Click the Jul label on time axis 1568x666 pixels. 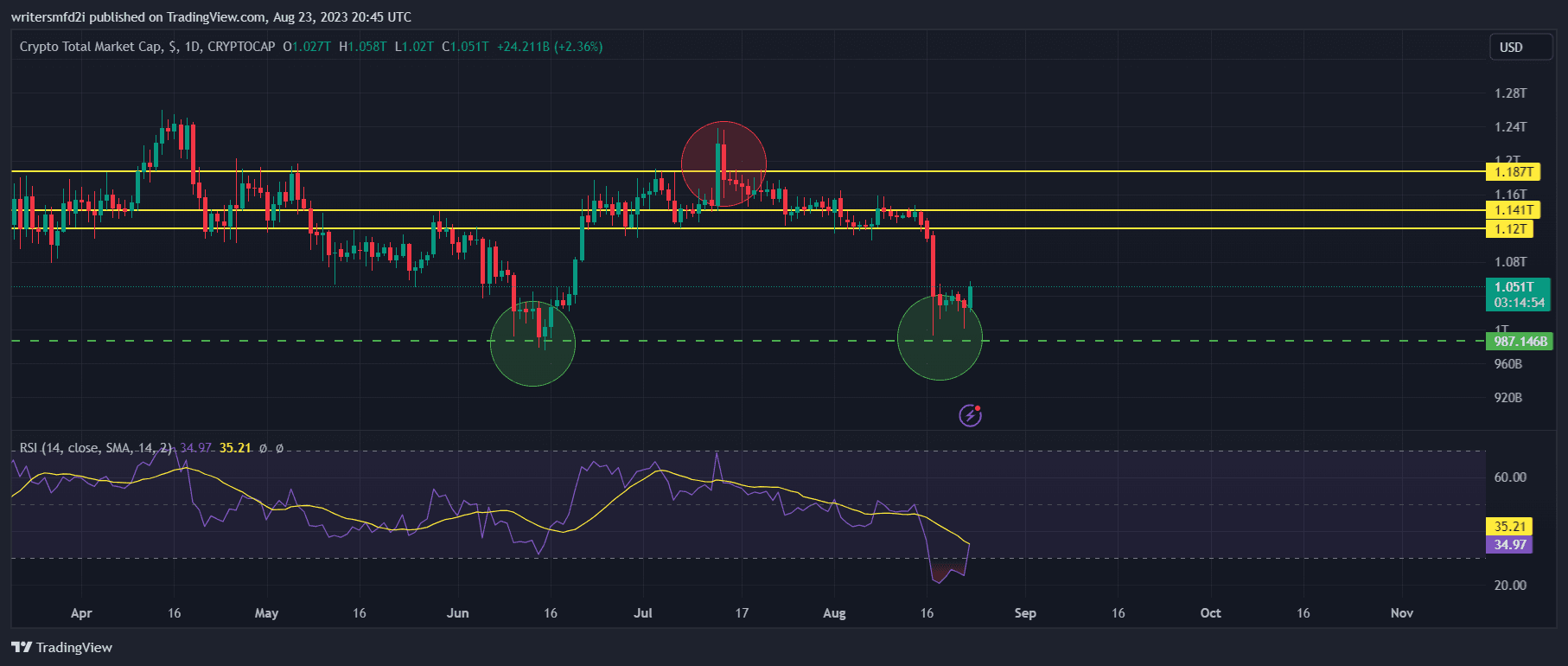(642, 613)
